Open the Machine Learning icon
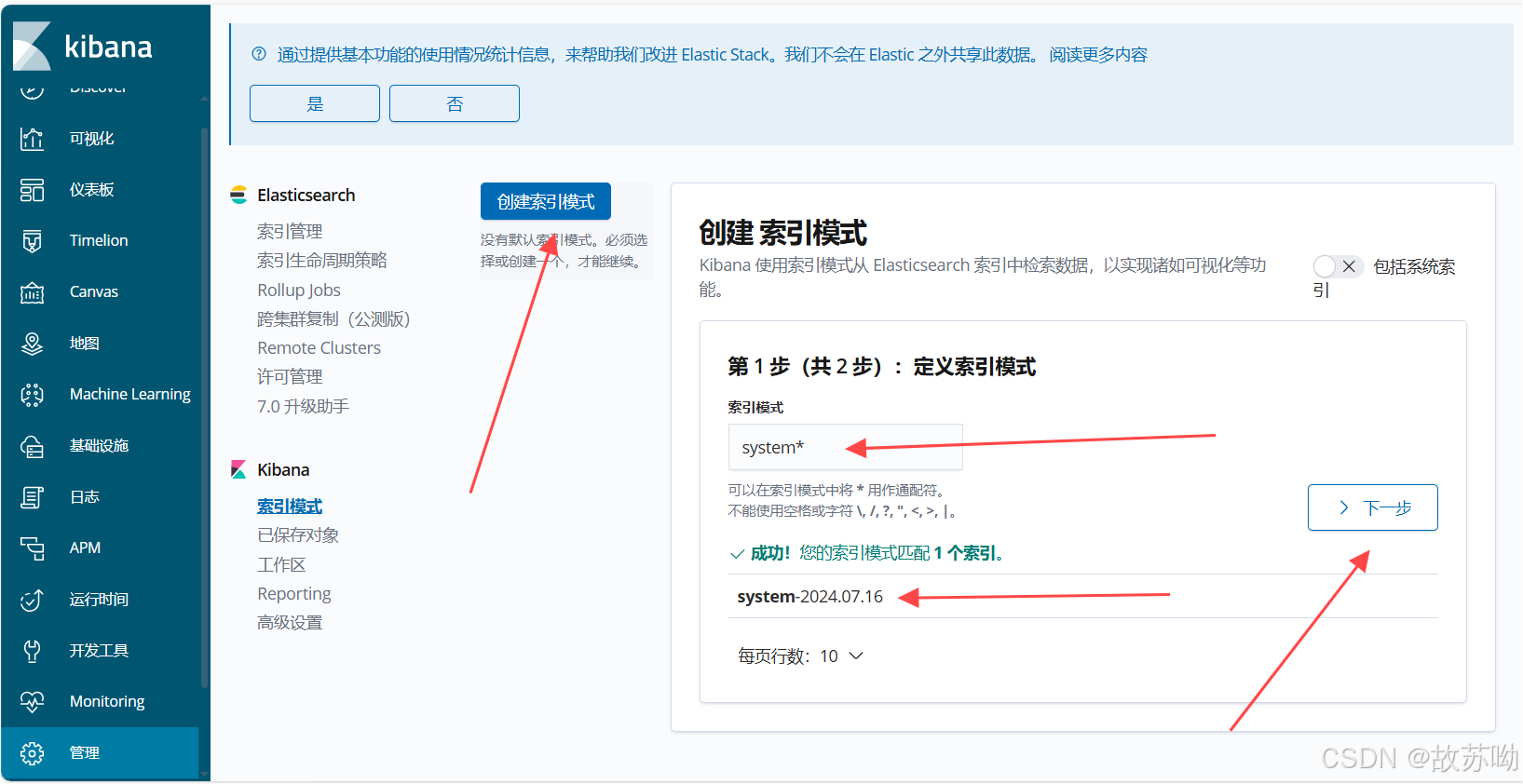This screenshot has width=1523, height=784. [32, 395]
